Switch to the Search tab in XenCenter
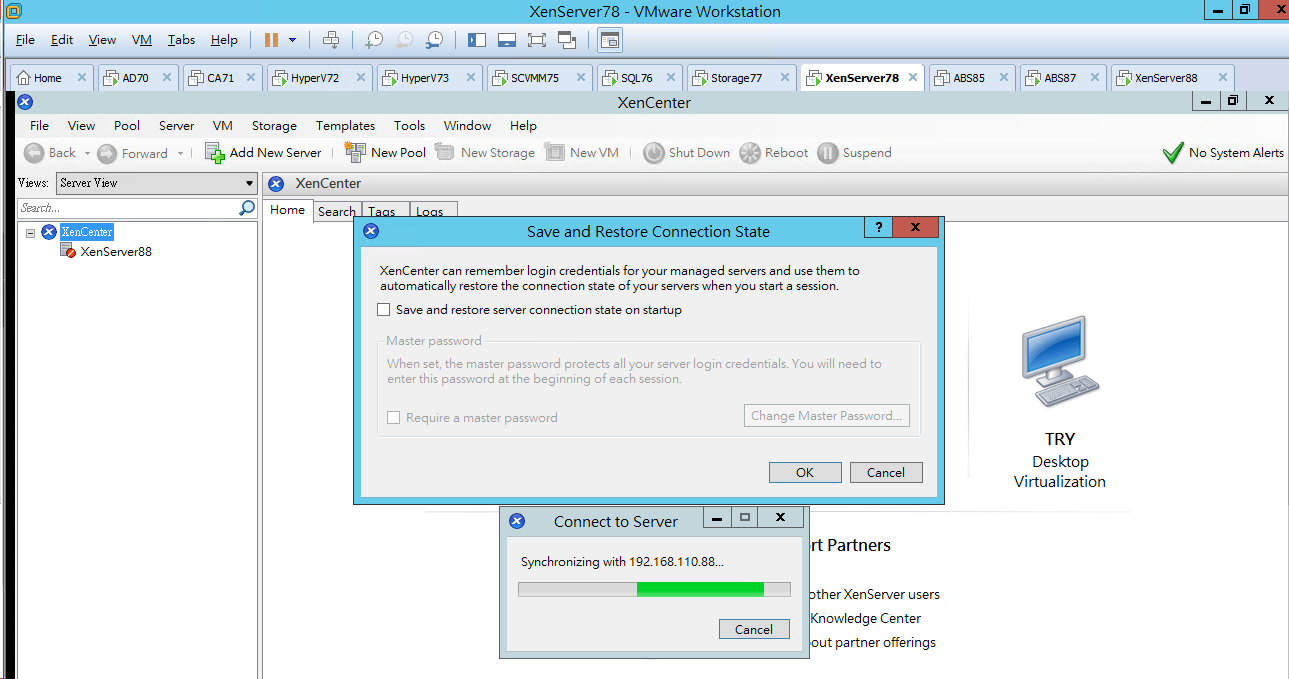This screenshot has height=679, width=1289. point(337,211)
